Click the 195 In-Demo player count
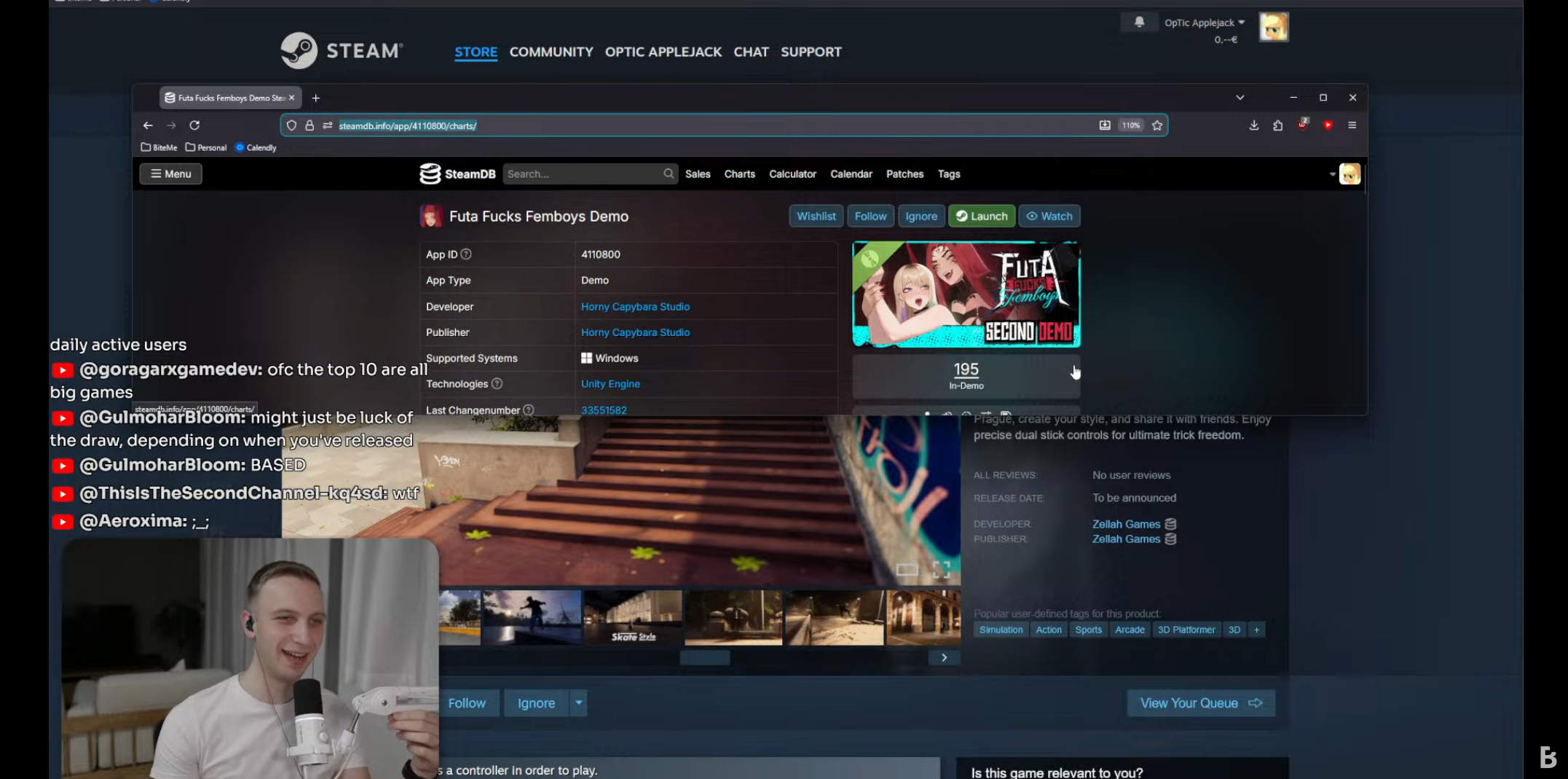 tap(966, 375)
